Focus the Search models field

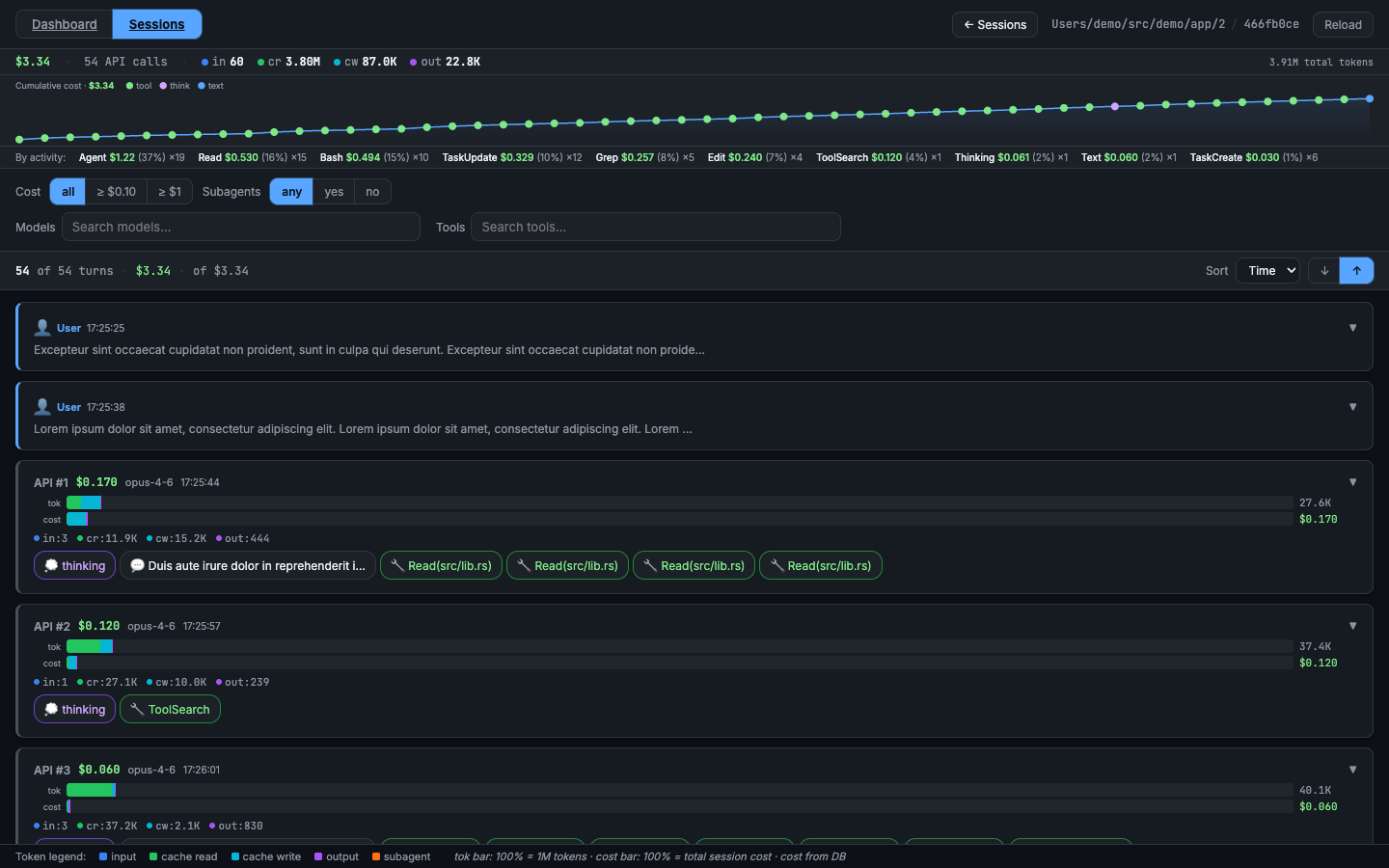(x=241, y=227)
